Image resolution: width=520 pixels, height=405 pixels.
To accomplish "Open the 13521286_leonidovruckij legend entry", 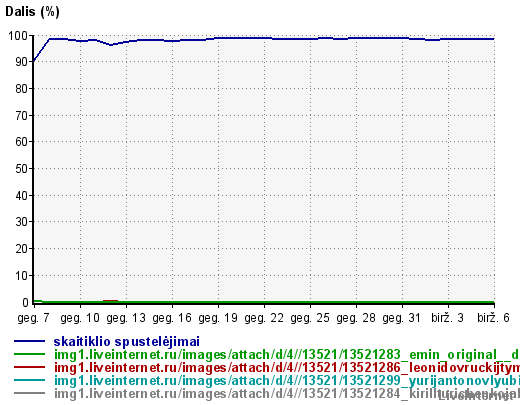I will pyautogui.click(x=287, y=368).
